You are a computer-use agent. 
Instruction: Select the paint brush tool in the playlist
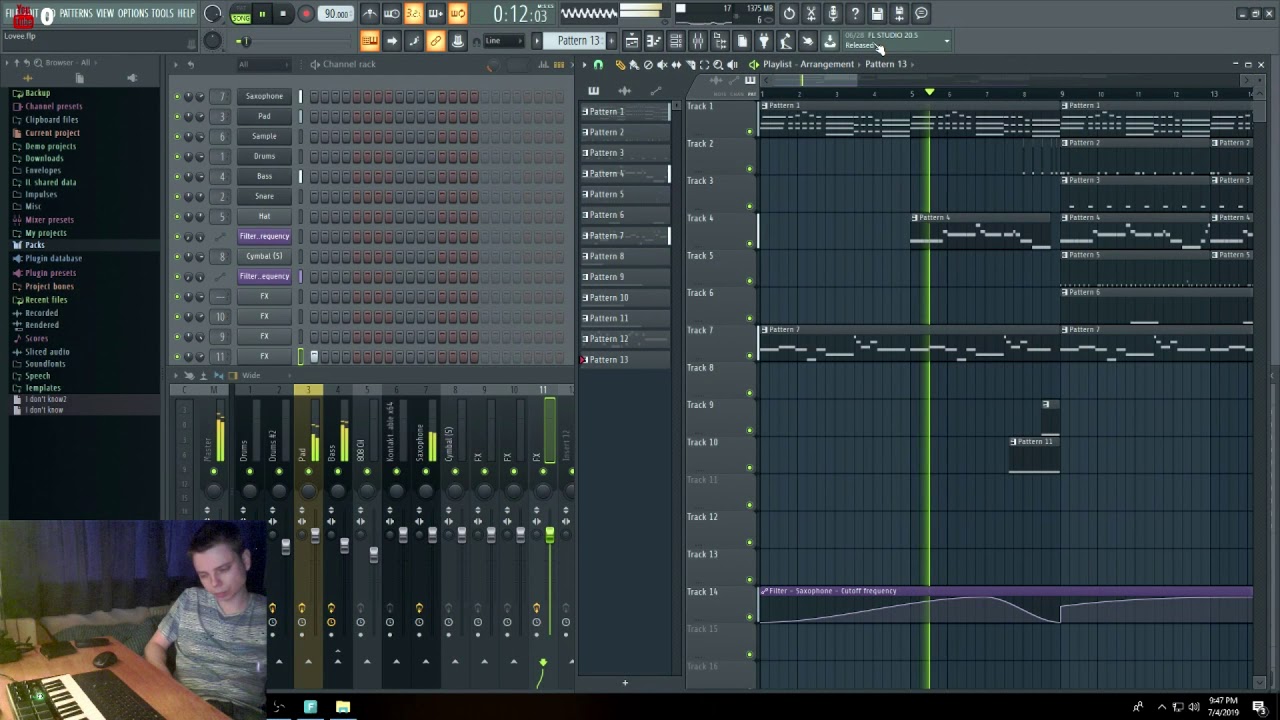point(634,64)
